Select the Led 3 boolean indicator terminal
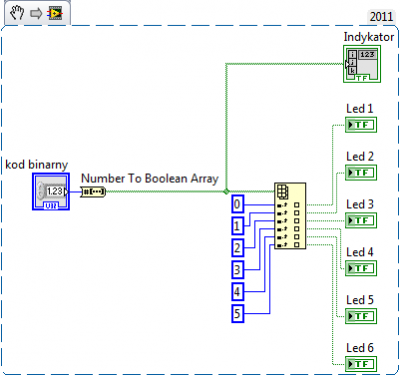400x376 pixels. click(x=361, y=220)
